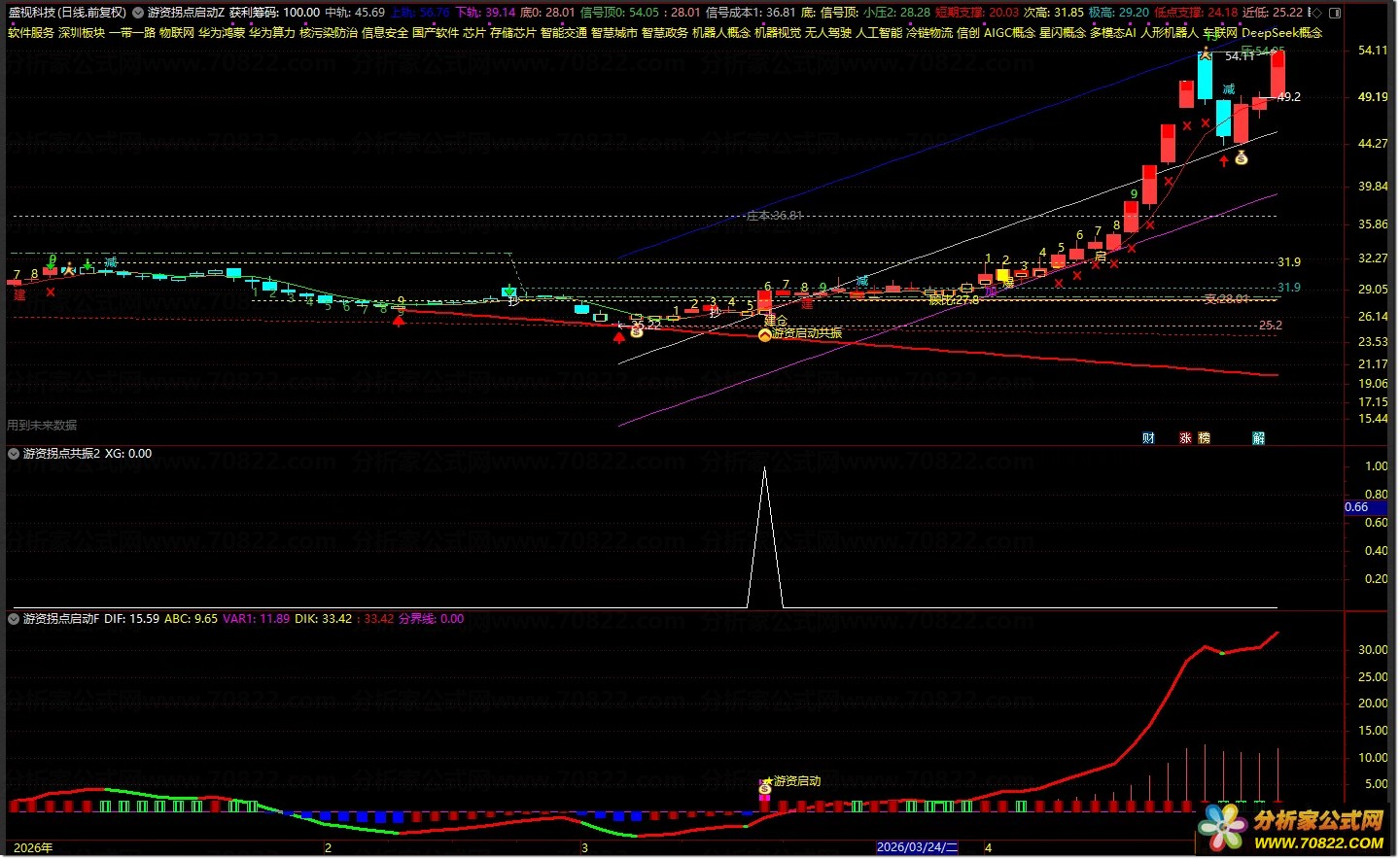Click the 2026/03/24/二 date marker on timeline

pyautogui.click(x=918, y=847)
